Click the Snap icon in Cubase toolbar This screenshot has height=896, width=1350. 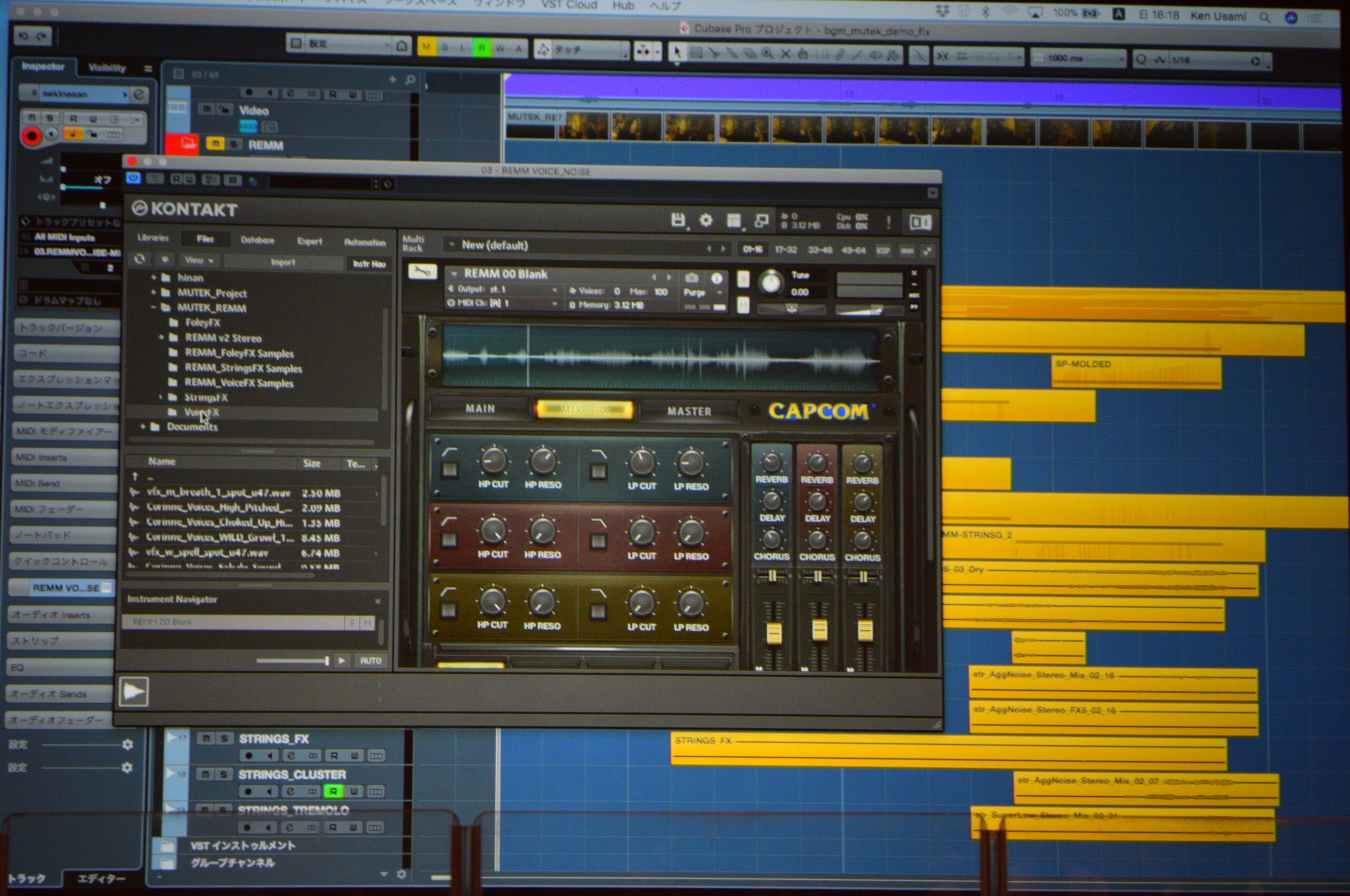point(942,56)
